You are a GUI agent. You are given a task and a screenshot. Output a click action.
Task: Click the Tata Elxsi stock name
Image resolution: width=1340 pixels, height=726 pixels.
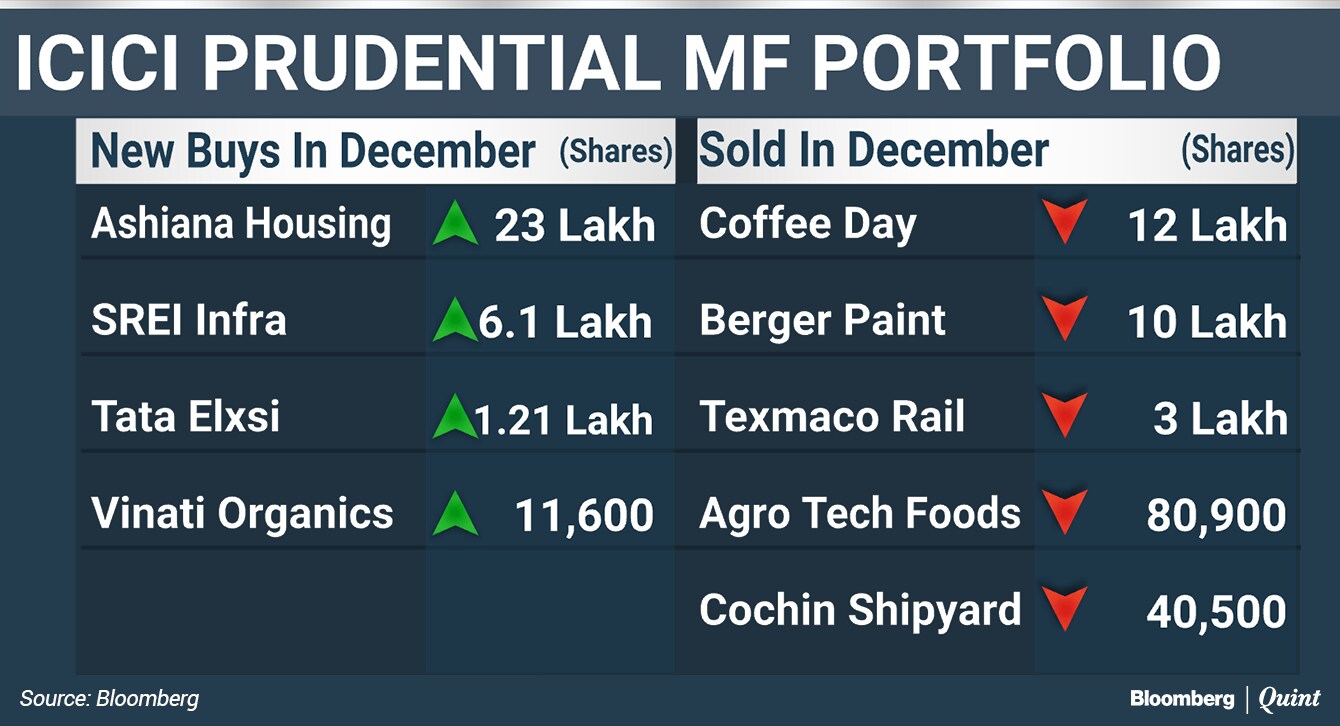pyautogui.click(x=186, y=417)
